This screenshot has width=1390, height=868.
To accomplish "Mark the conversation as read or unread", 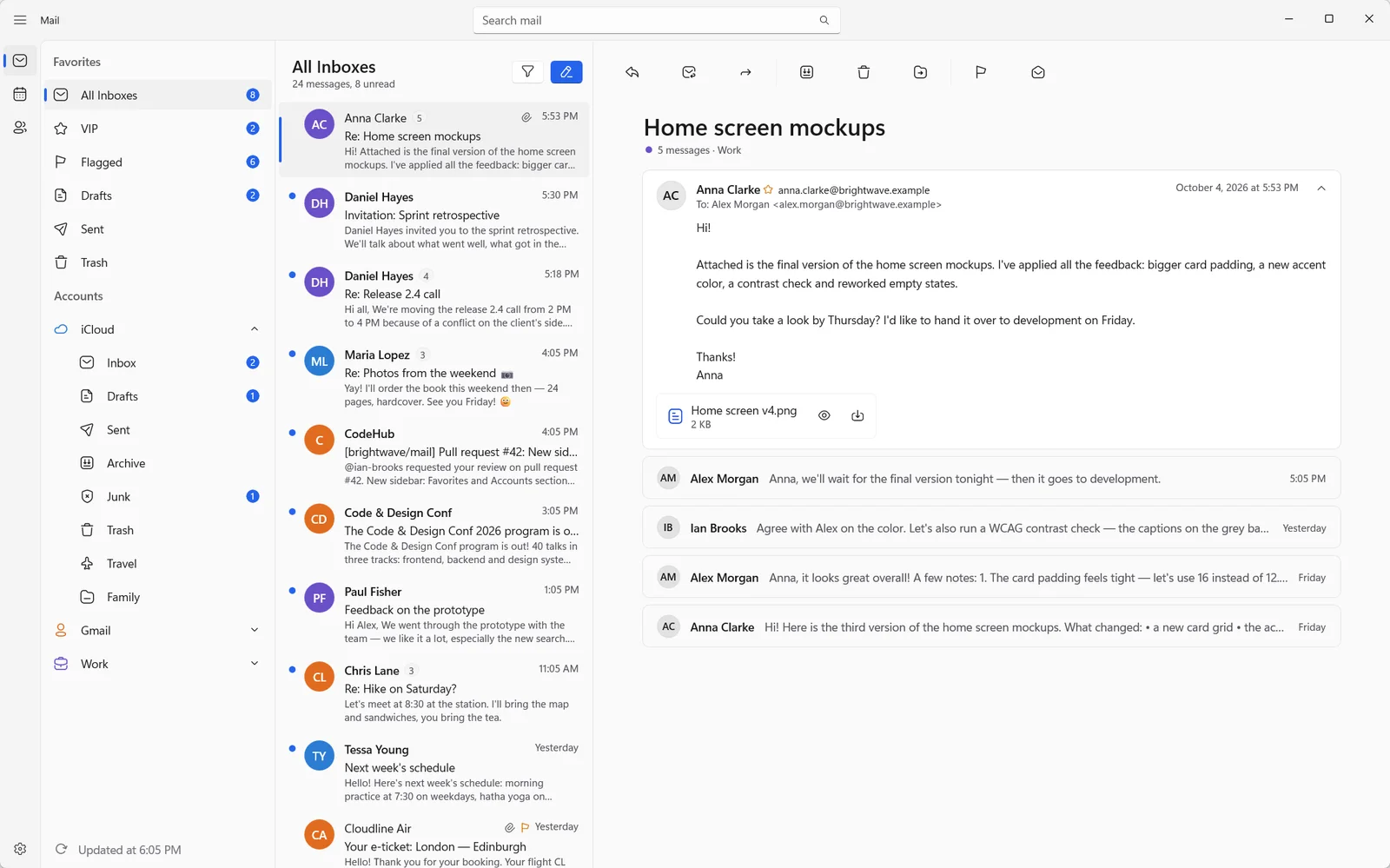I will tap(1038, 72).
